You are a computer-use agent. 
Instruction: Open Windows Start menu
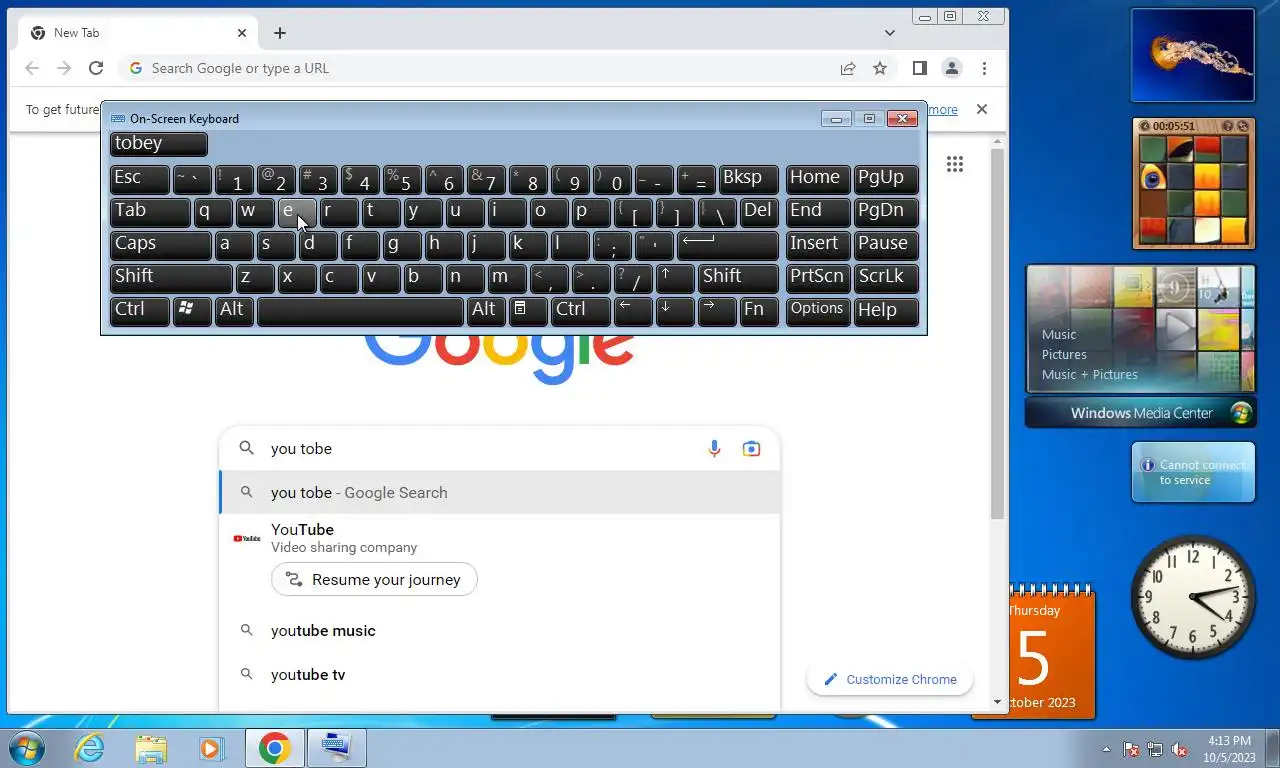point(26,748)
